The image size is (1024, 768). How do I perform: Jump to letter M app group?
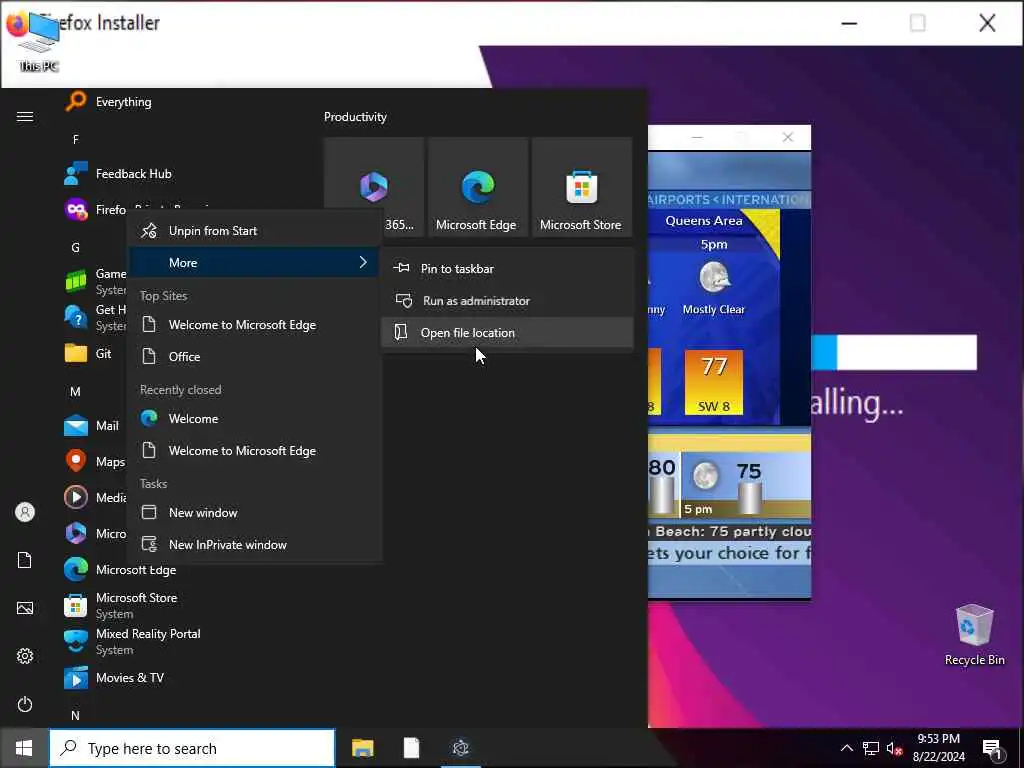pos(75,392)
